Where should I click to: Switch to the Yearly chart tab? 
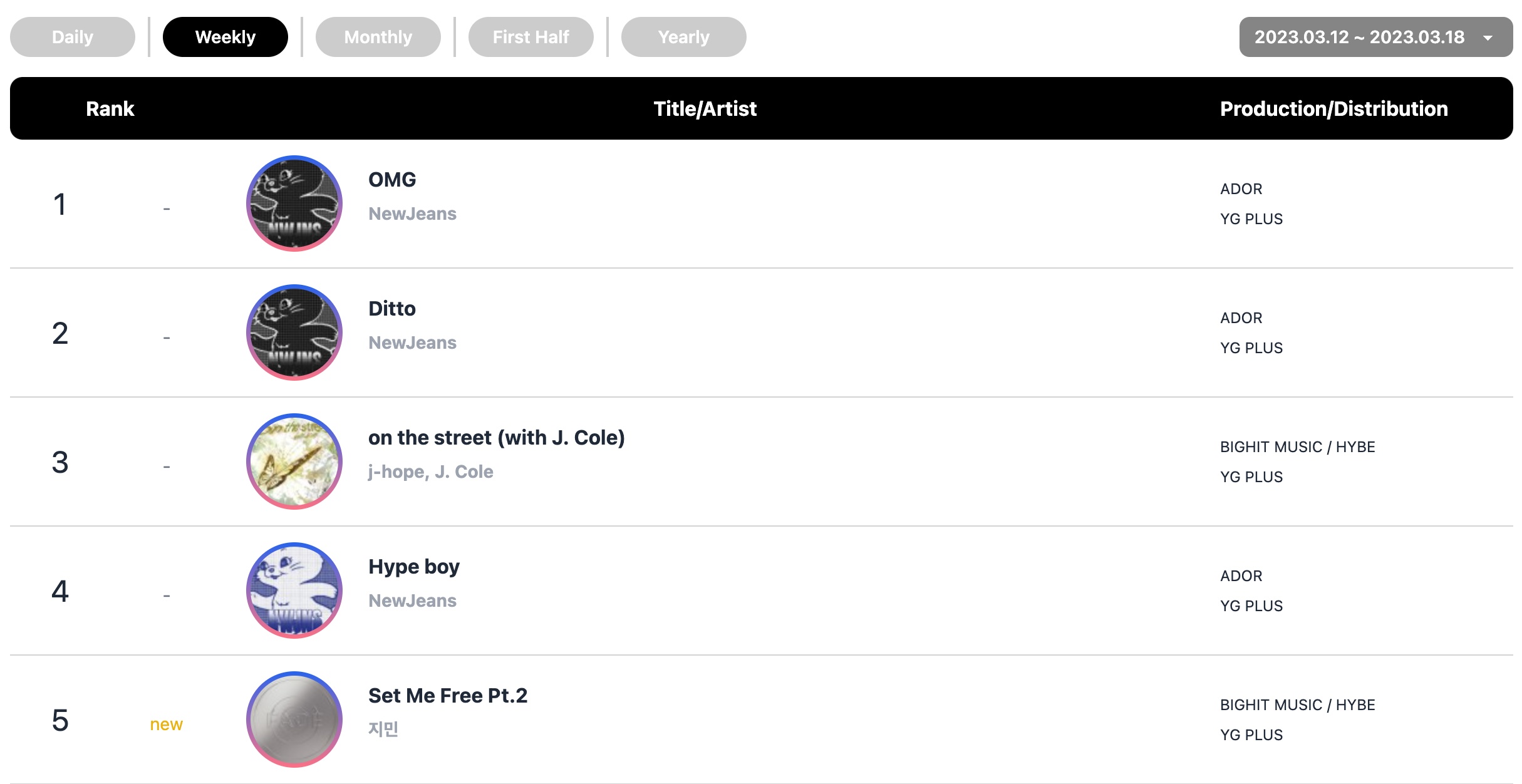tap(684, 37)
